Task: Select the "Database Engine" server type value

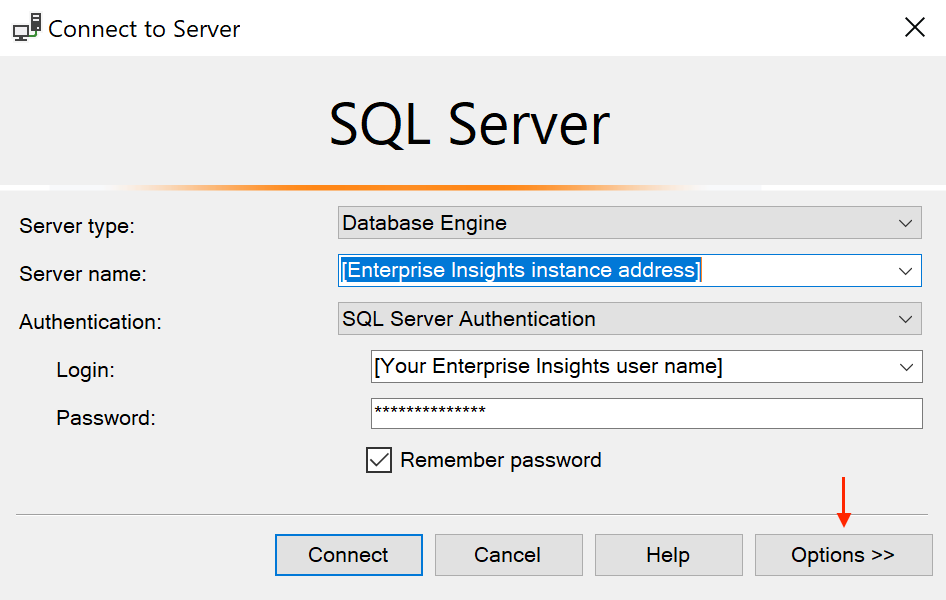Action: tap(425, 223)
